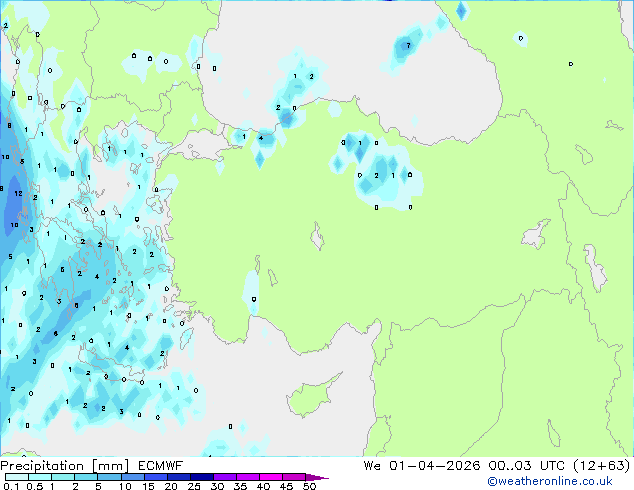Click the '40' legend scale label
This screenshot has height=490, width=634.
[263, 486]
